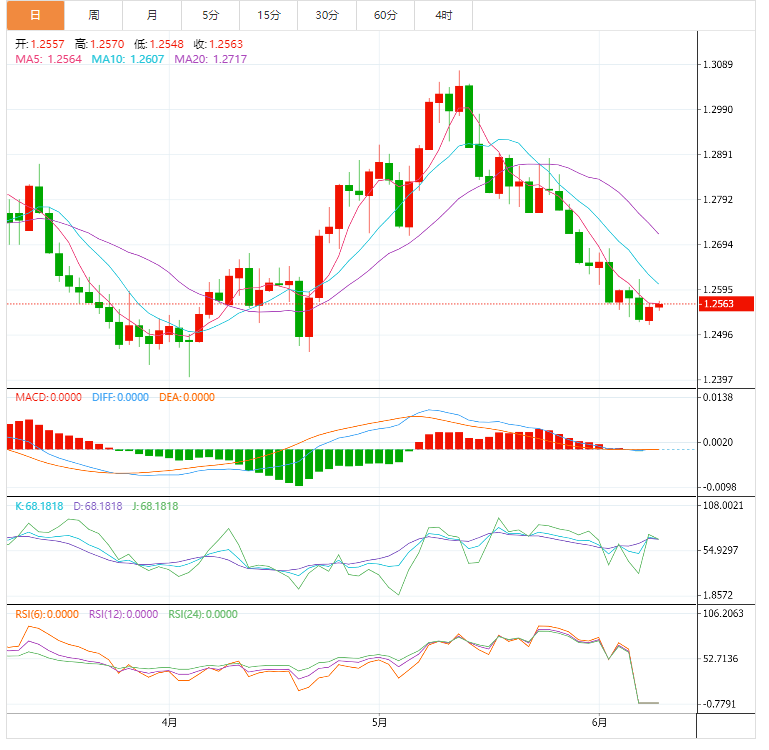Click the MACD indicator value label

48,397
